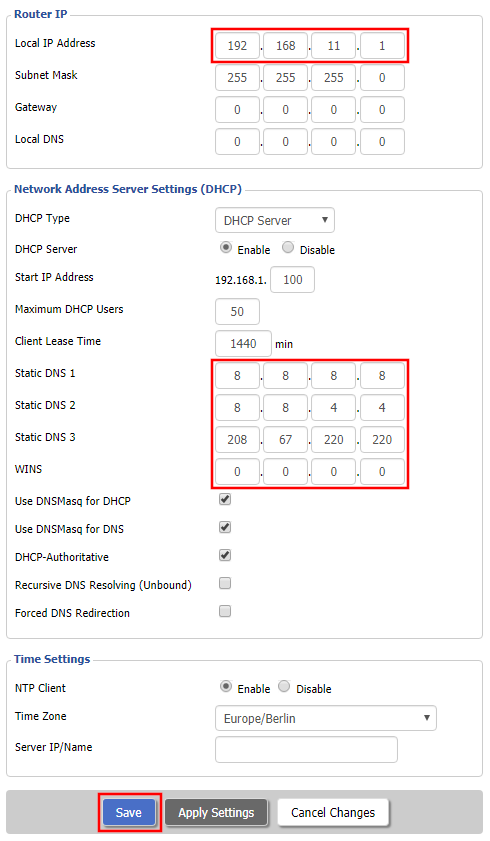Viewport: 490px width, 841px height.
Task: Click the Start IP Address last octet field
Action: click(x=292, y=279)
